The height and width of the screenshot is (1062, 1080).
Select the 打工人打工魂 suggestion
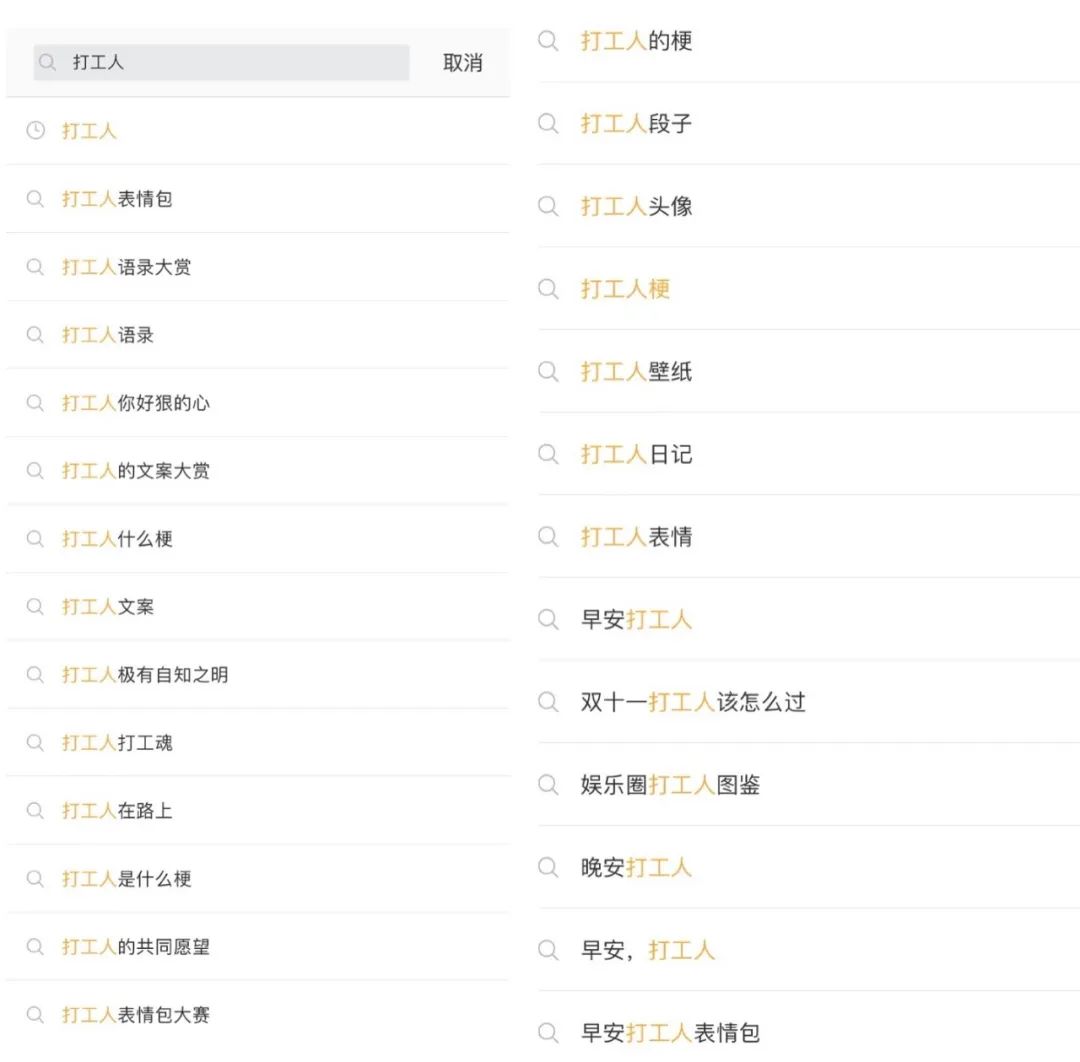coord(117,743)
